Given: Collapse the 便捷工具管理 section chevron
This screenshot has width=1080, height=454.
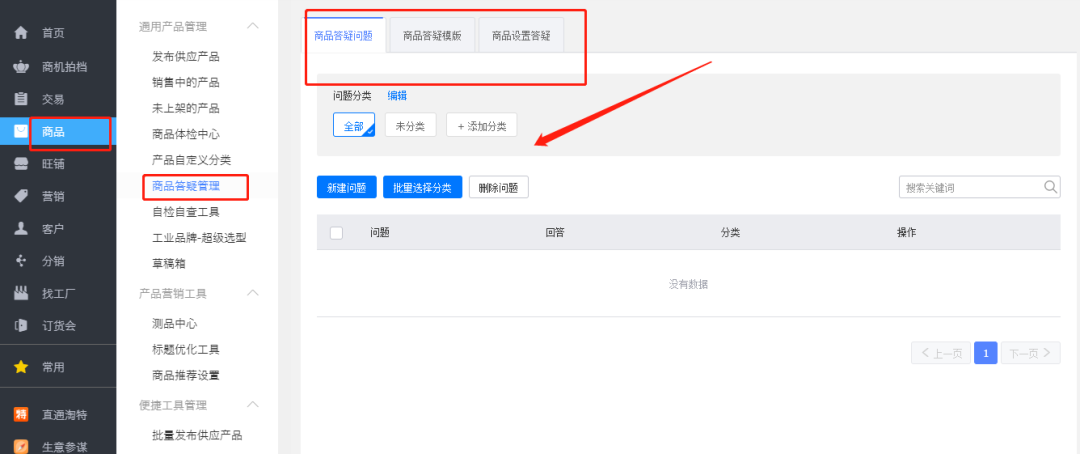Looking at the screenshot, I should 253,404.
